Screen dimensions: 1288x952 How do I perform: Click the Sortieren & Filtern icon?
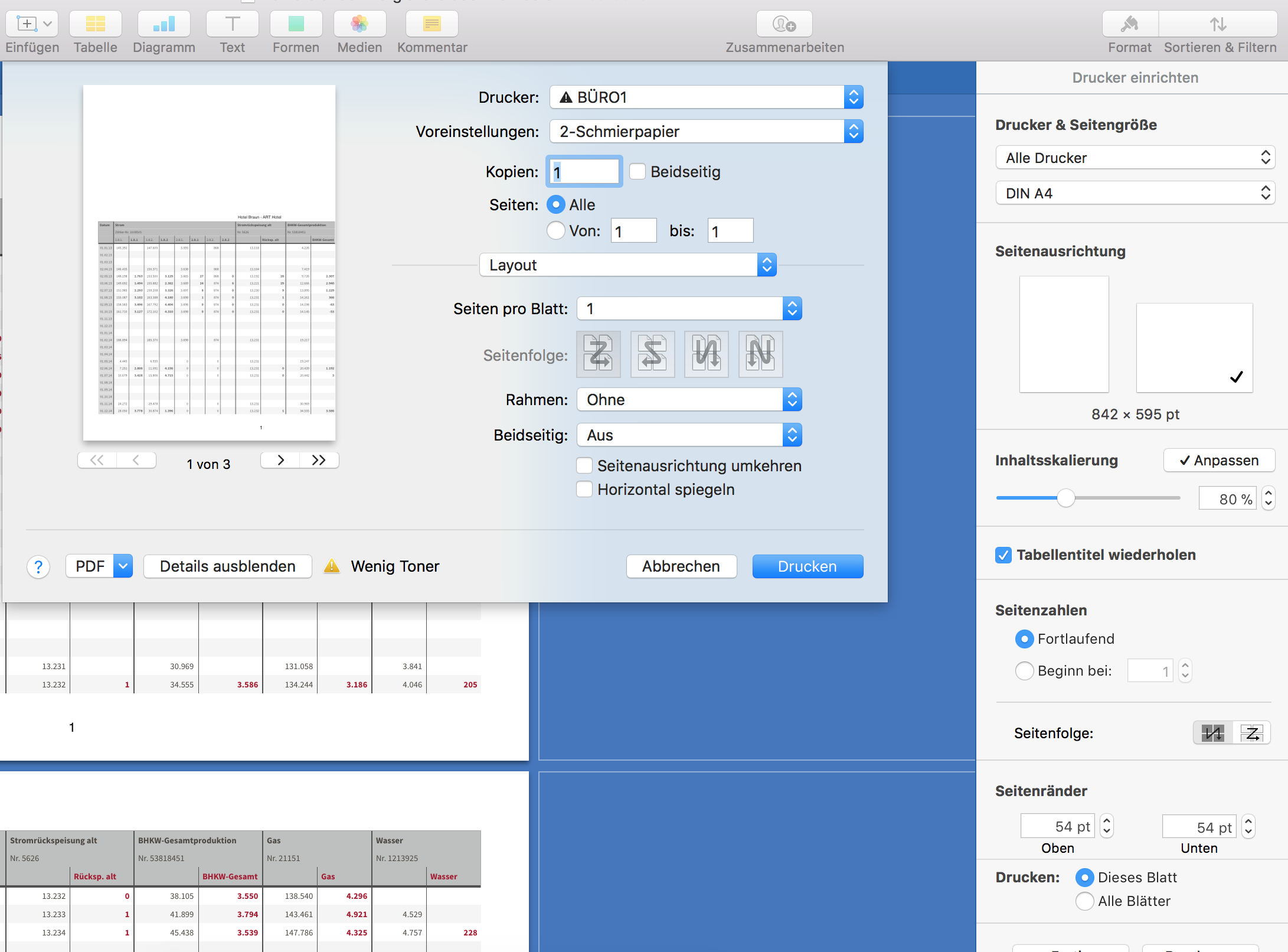click(x=1218, y=24)
